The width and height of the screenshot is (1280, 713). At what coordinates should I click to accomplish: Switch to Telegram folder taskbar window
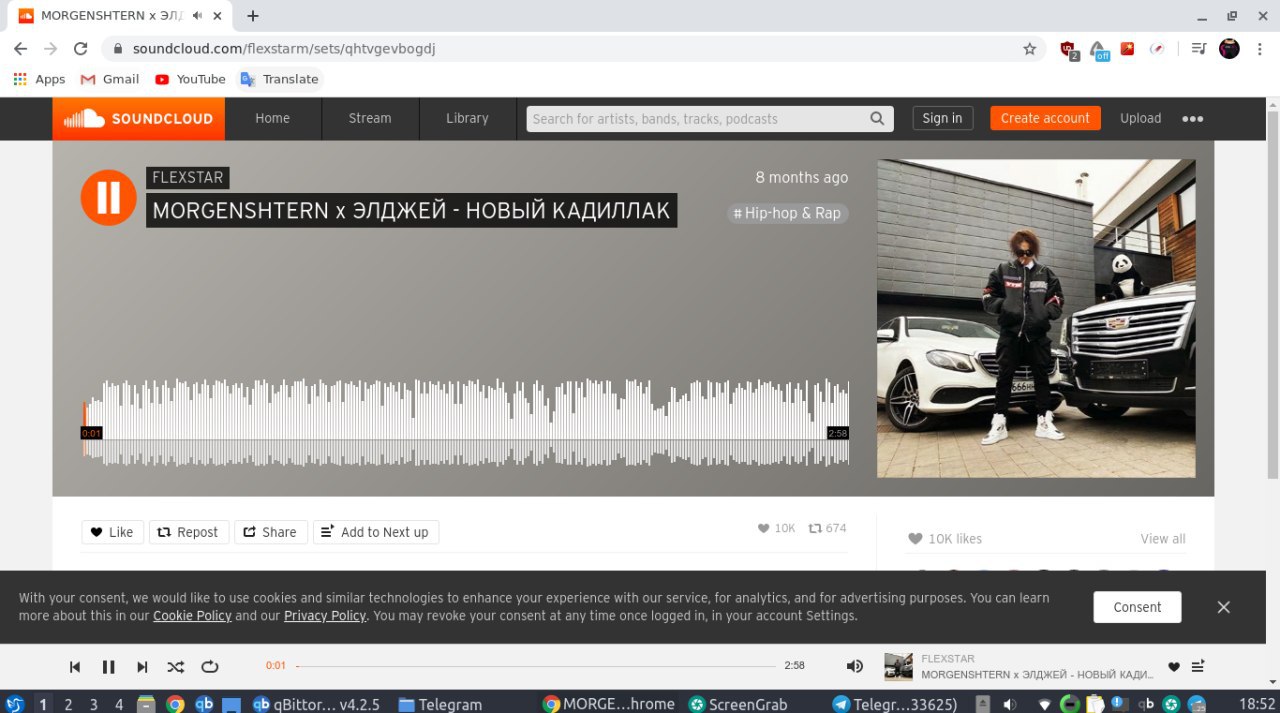pos(441,704)
